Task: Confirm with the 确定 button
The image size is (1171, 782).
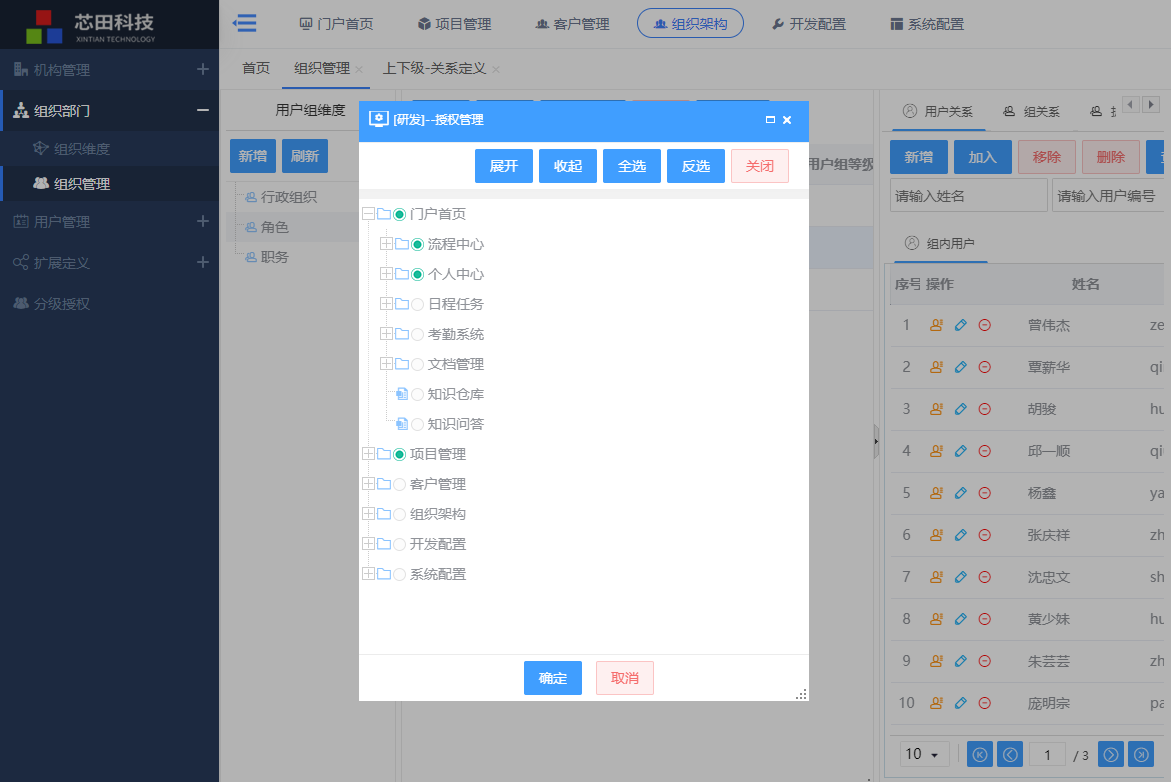Action: pyautogui.click(x=553, y=678)
